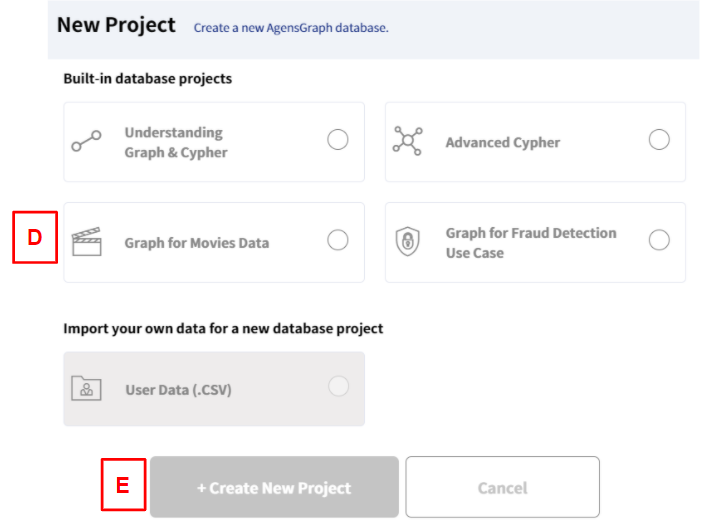Click the User Data (.CSV) label
The image size is (701, 520).
(178, 390)
